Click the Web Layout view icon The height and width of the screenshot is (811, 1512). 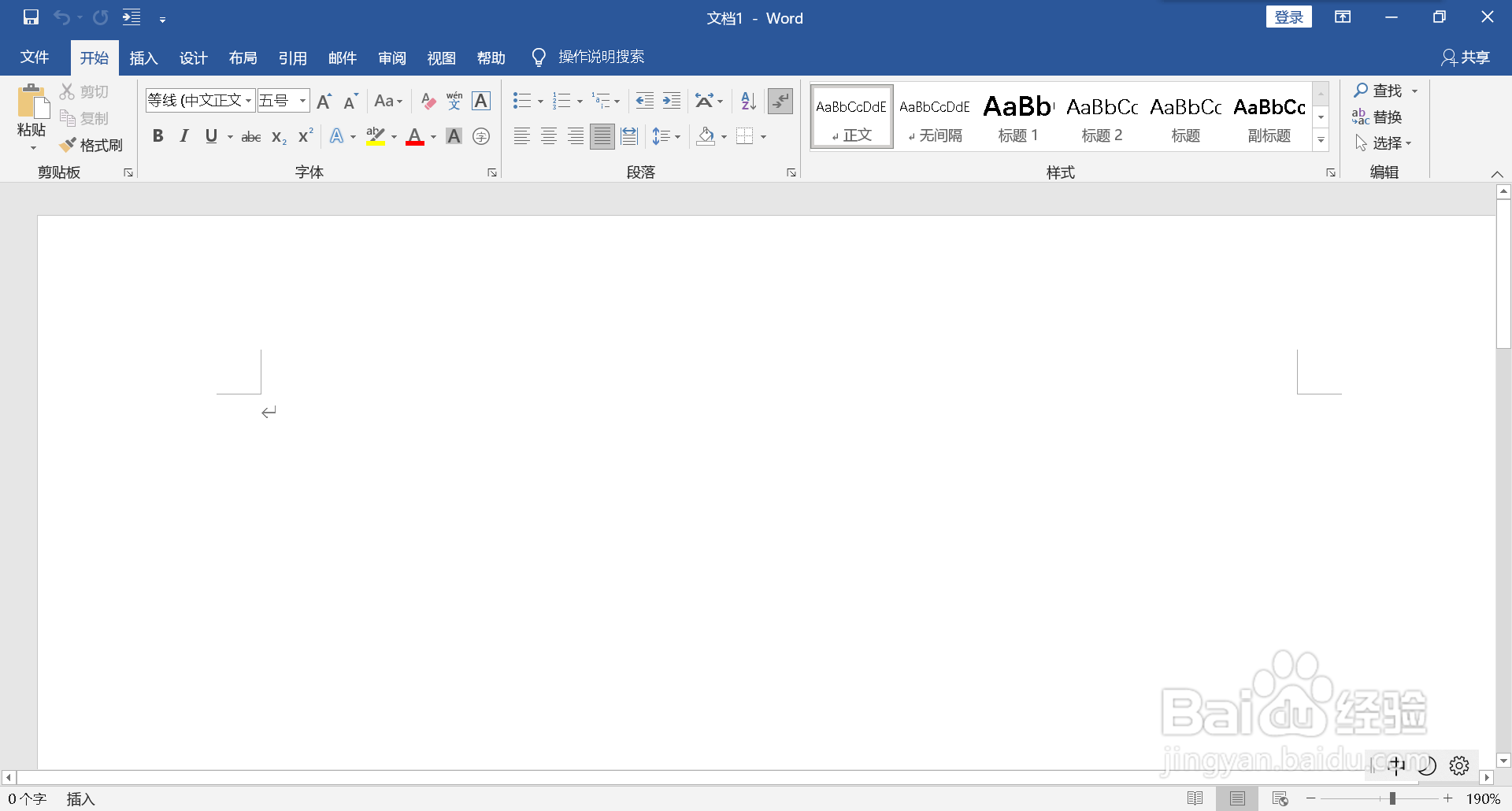(1280, 798)
